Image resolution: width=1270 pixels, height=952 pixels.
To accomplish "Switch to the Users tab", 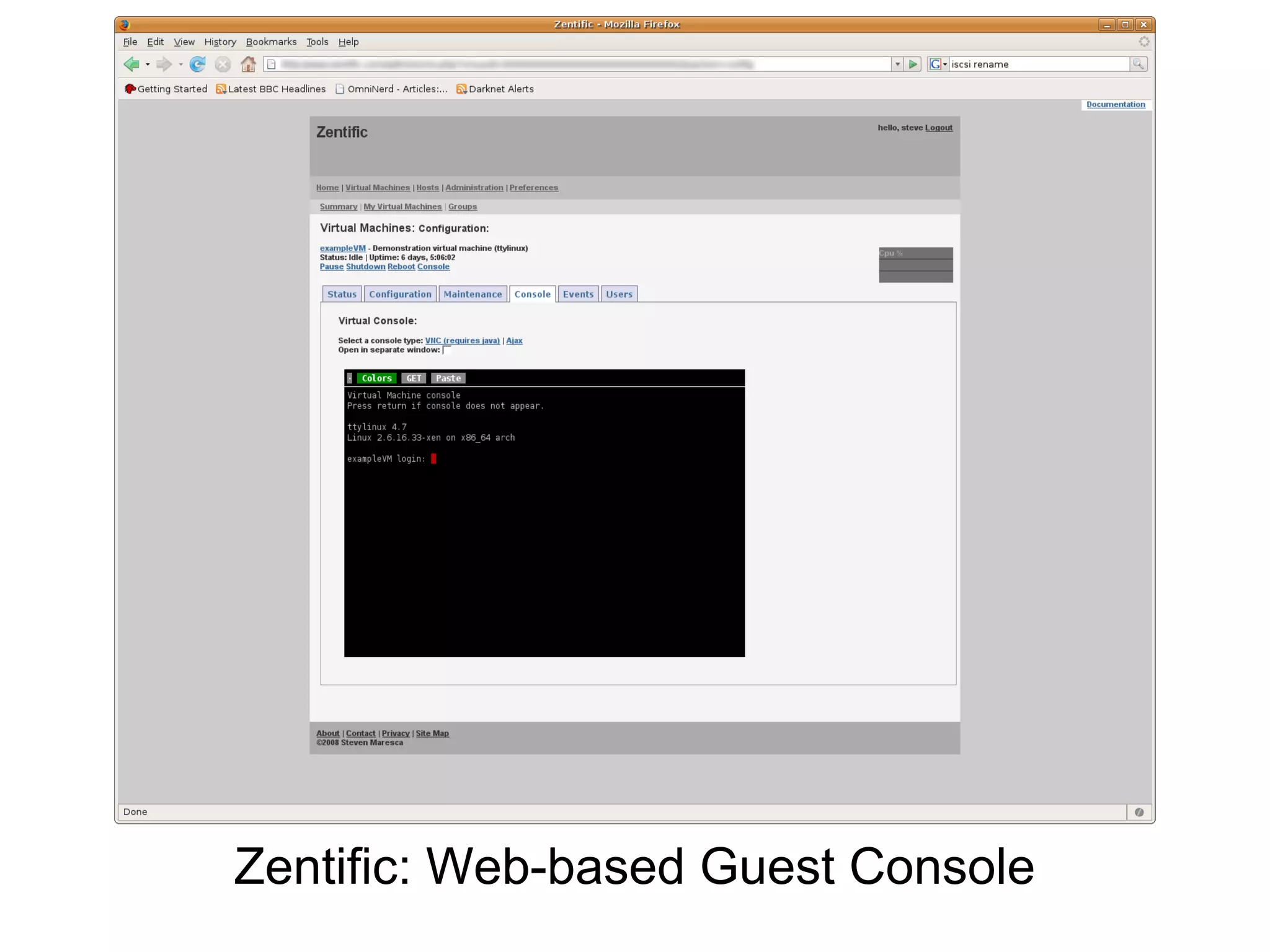I will coord(619,294).
